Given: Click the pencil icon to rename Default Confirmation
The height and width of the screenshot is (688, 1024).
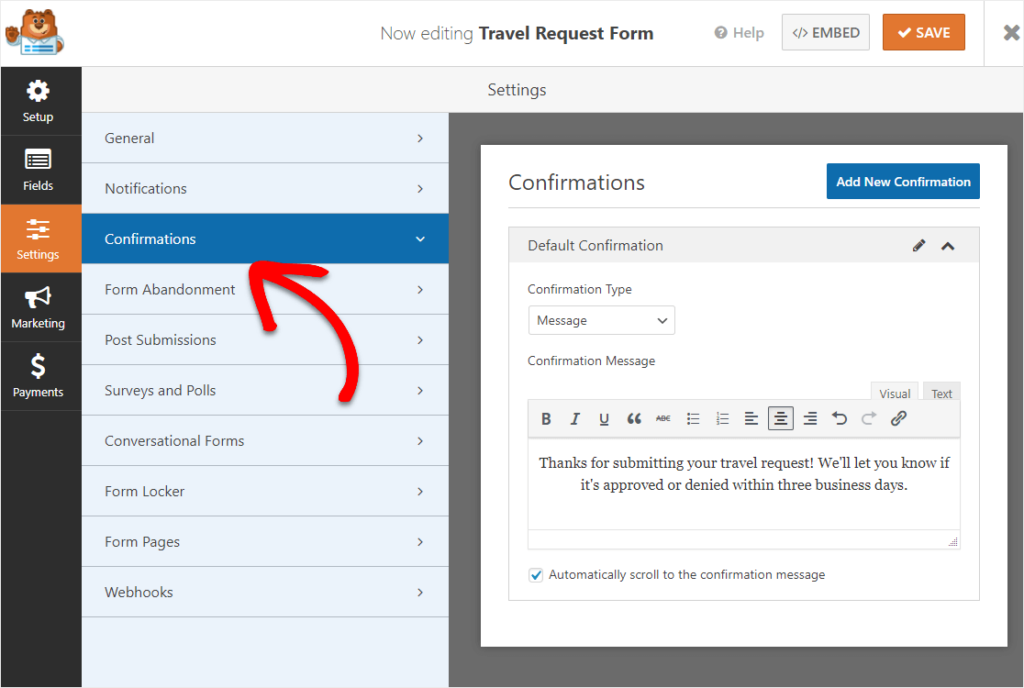Looking at the screenshot, I should tap(919, 245).
